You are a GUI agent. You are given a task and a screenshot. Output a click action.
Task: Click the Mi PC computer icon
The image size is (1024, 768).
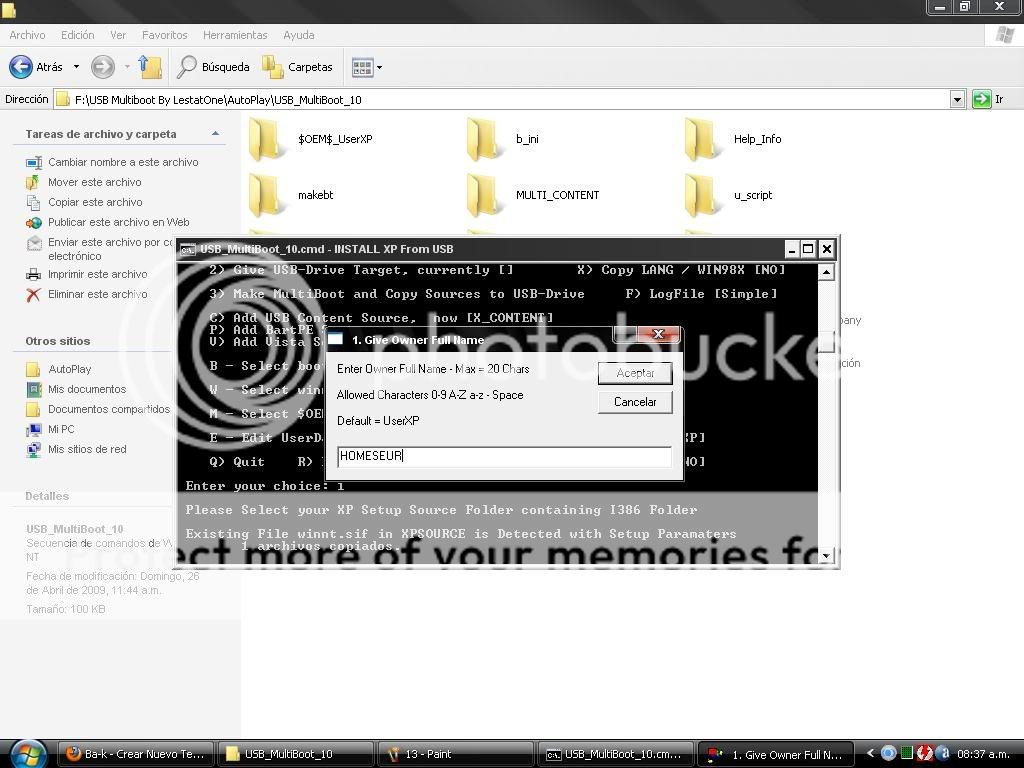pyautogui.click(x=33, y=429)
